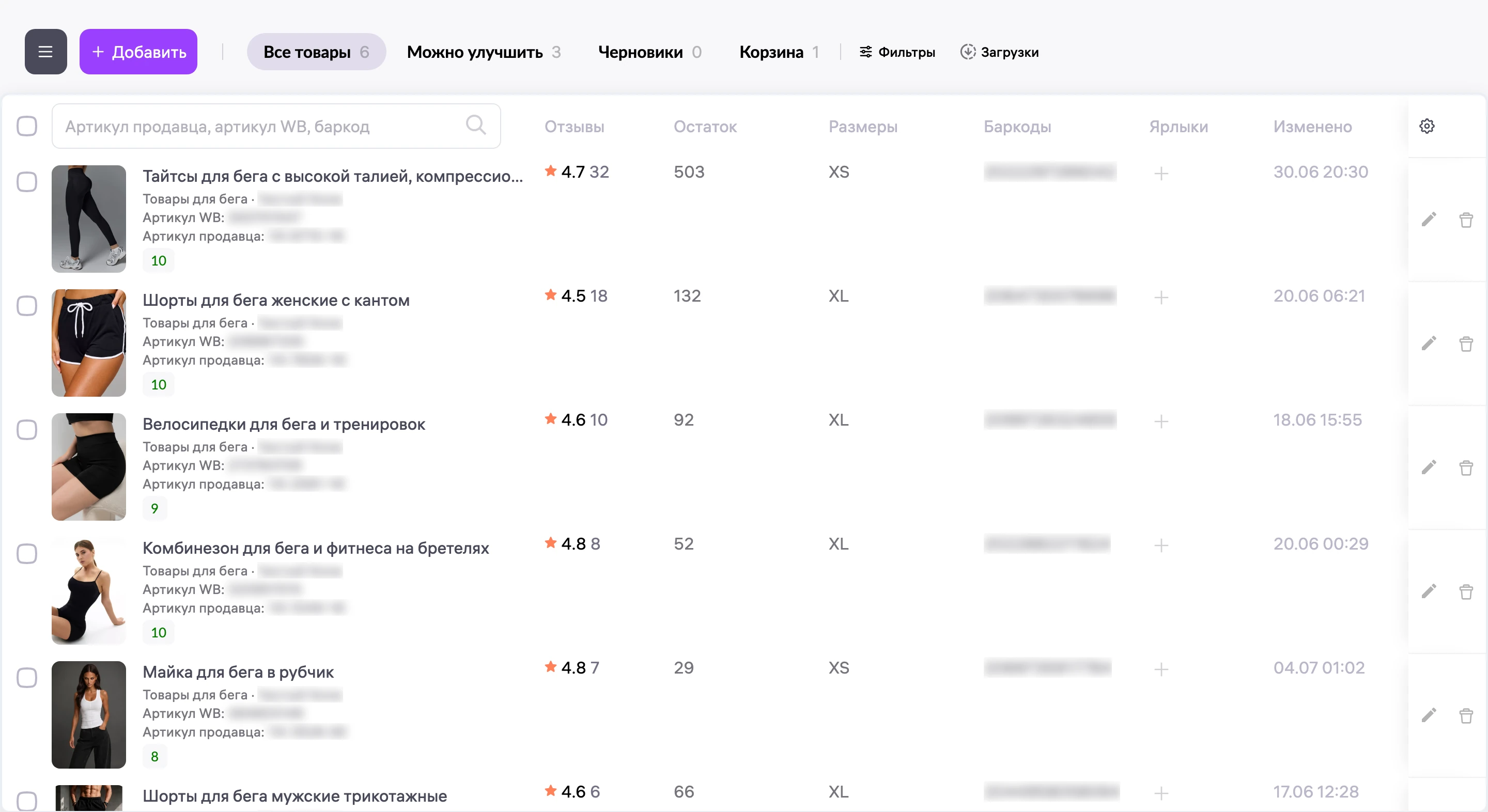Open the Фильтры panel
The width and height of the screenshot is (1488, 812).
pyautogui.click(x=897, y=52)
